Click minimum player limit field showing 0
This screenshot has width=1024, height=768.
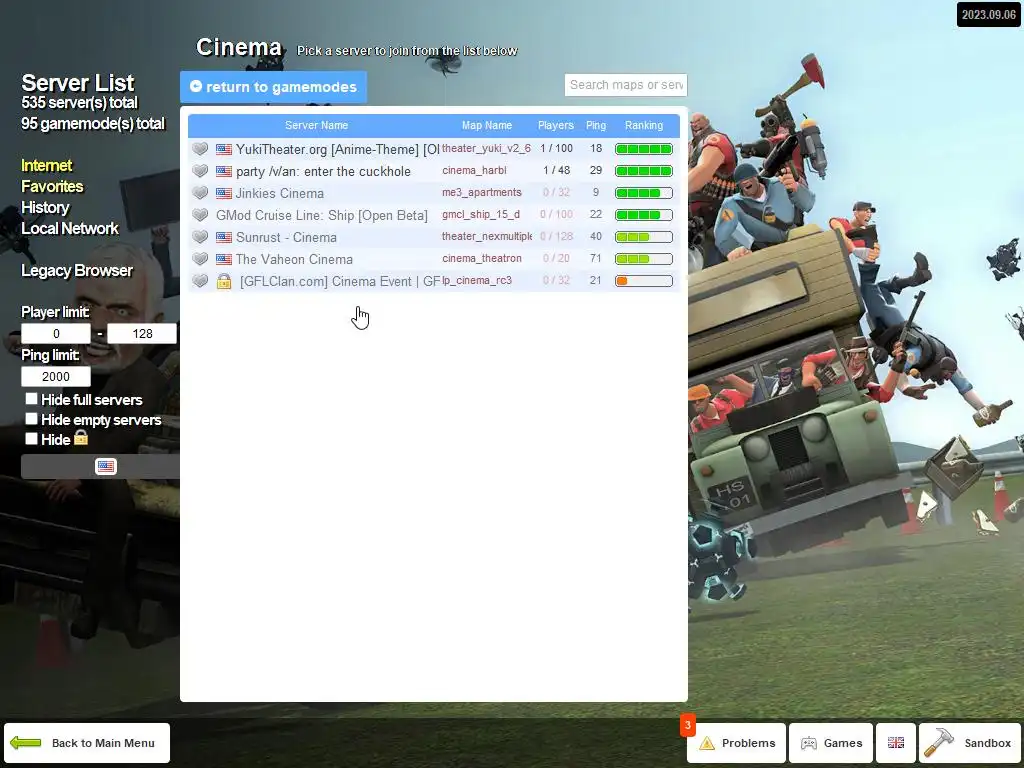[x=56, y=334]
